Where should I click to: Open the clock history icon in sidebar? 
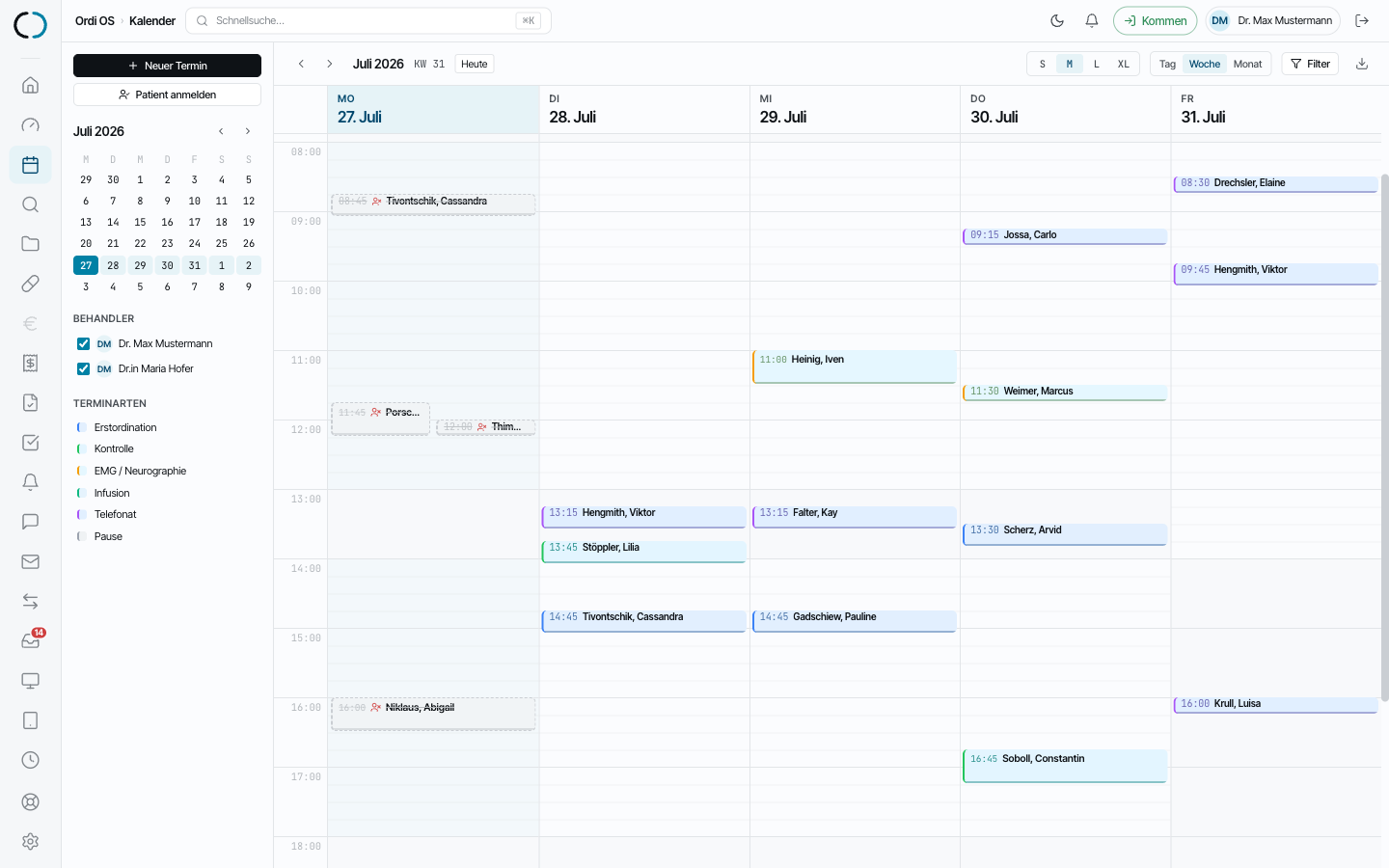[30, 760]
